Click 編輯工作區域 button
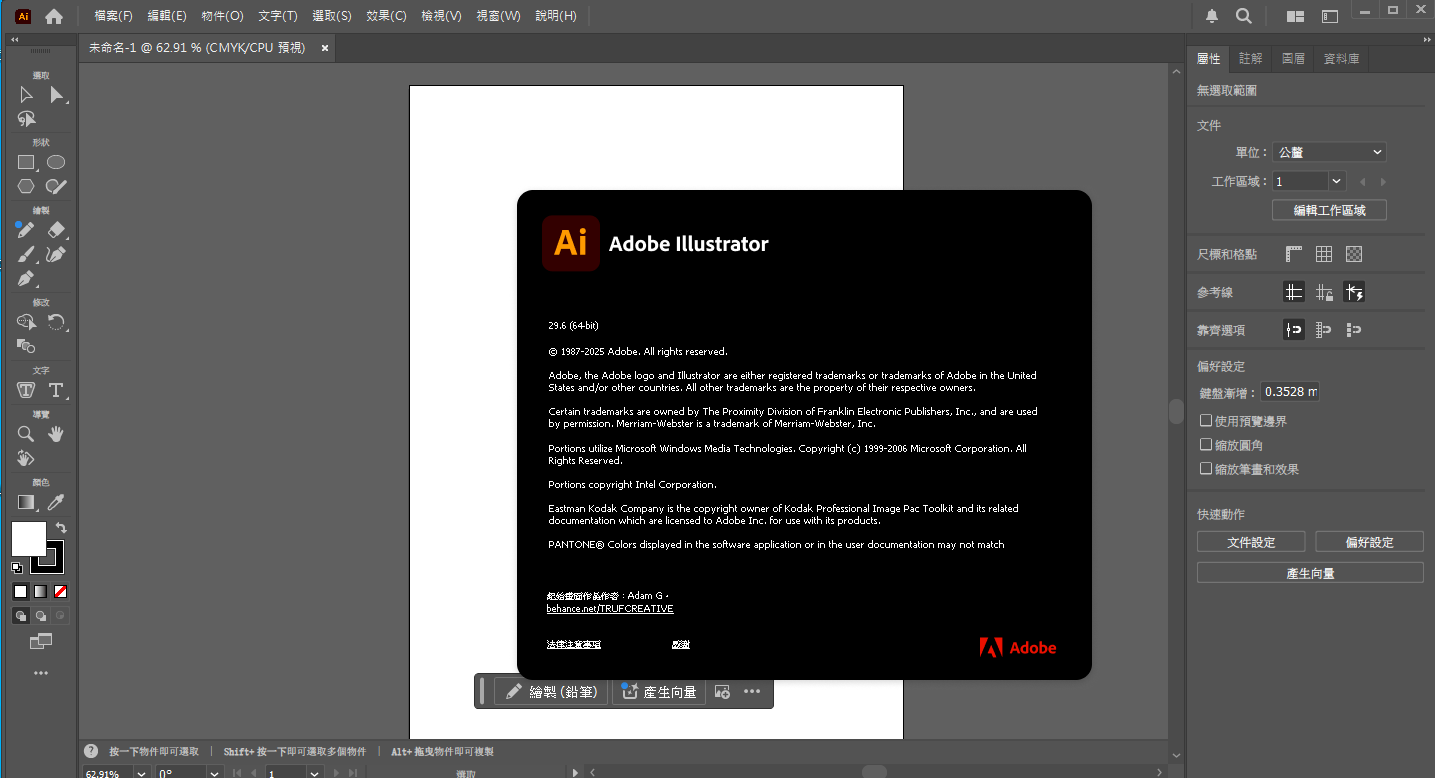Screen dimensions: 1435x778 pyautogui.click(x=1329, y=210)
